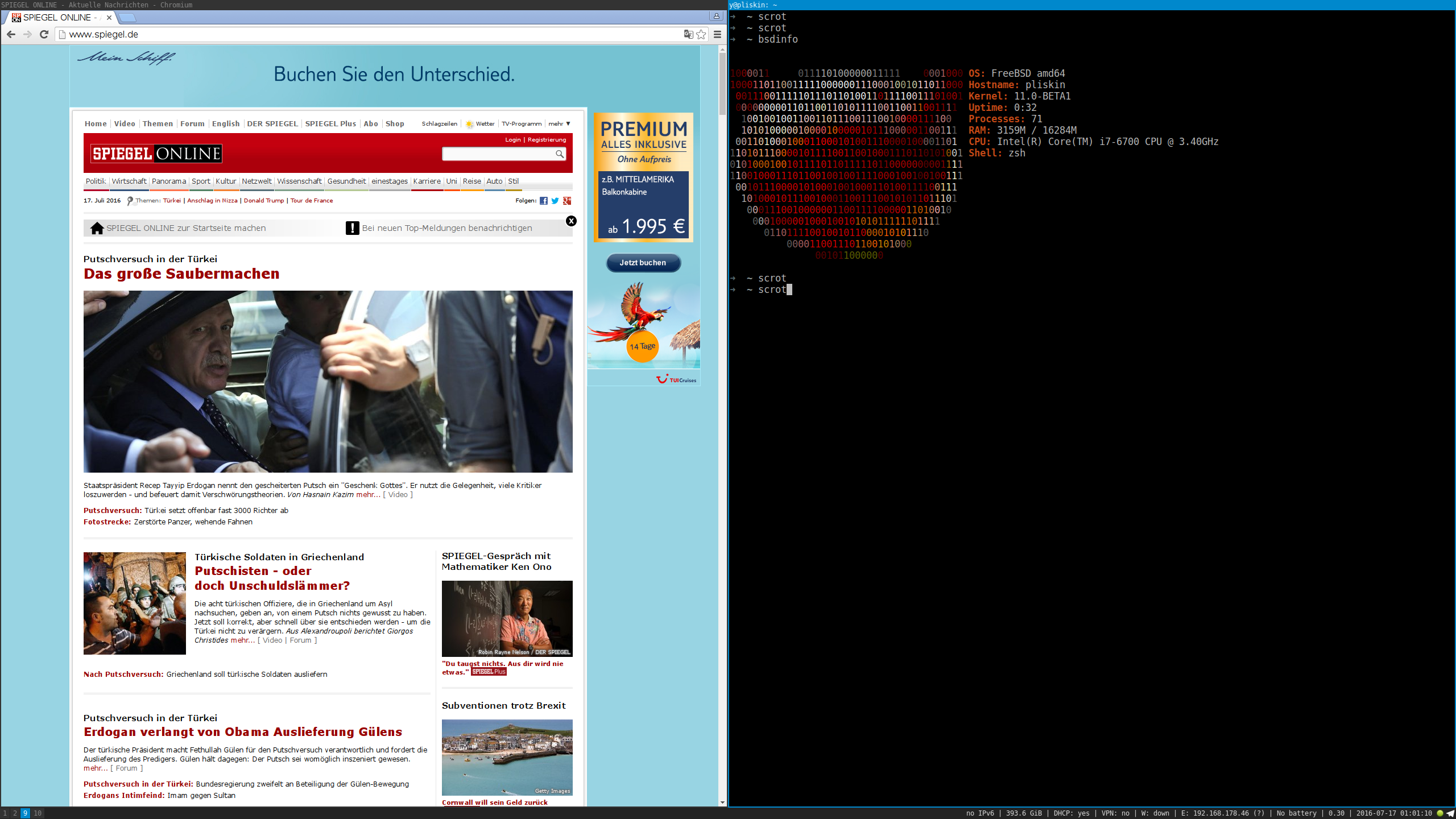Click the Registrierung link
1456x819 pixels.
[x=547, y=140]
